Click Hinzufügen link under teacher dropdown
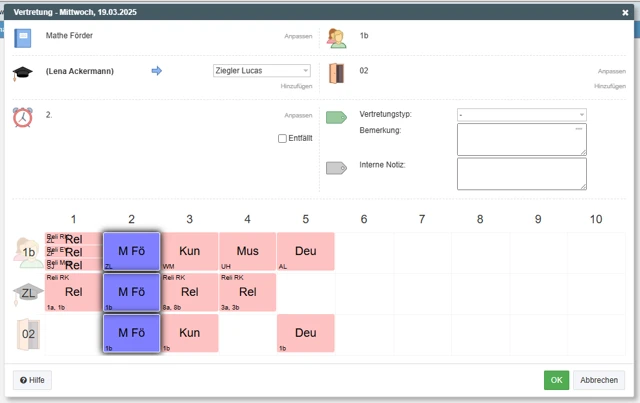 297,87
